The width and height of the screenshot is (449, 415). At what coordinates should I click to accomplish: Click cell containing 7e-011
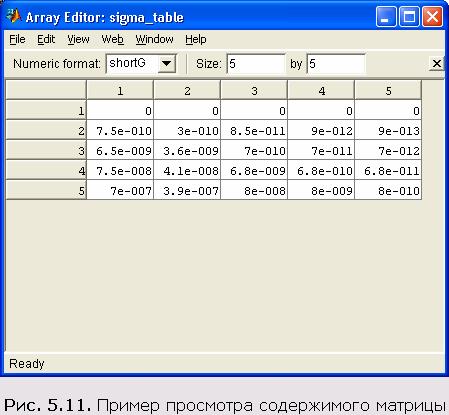[x=321, y=150]
